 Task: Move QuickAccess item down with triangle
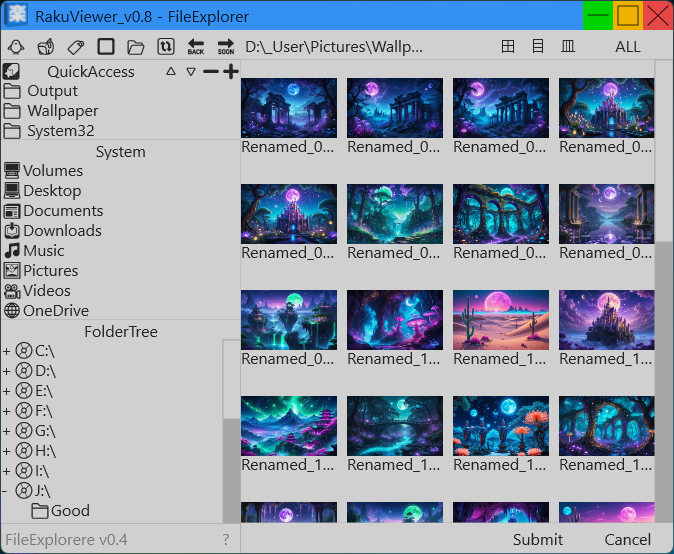click(x=191, y=72)
